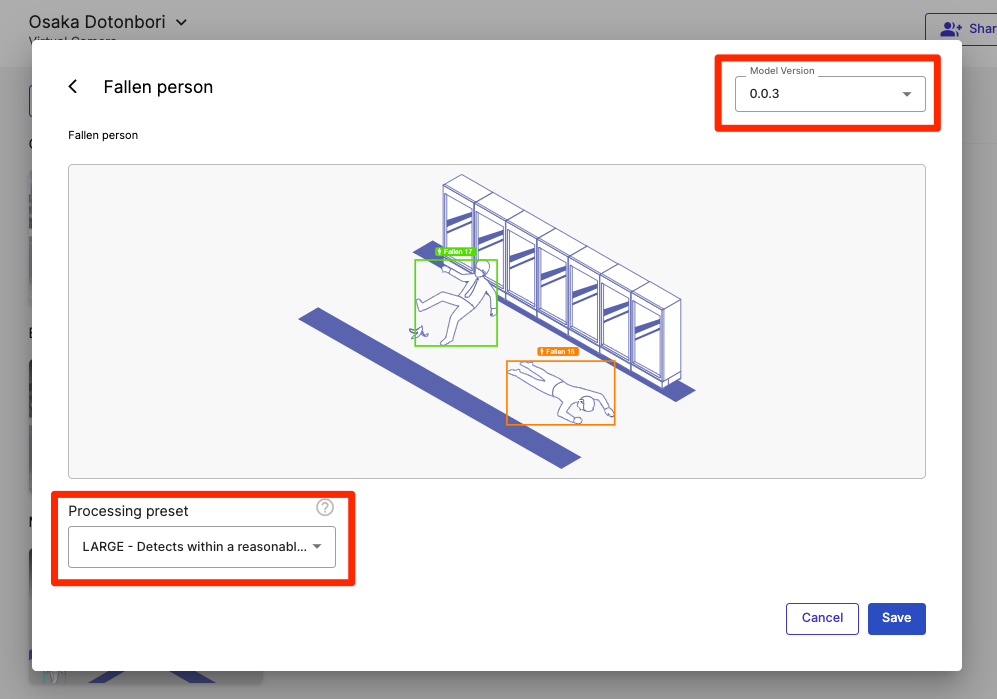This screenshot has height=699, width=997.
Task: Click the orange Fallen 16 label tag
Action: [557, 352]
